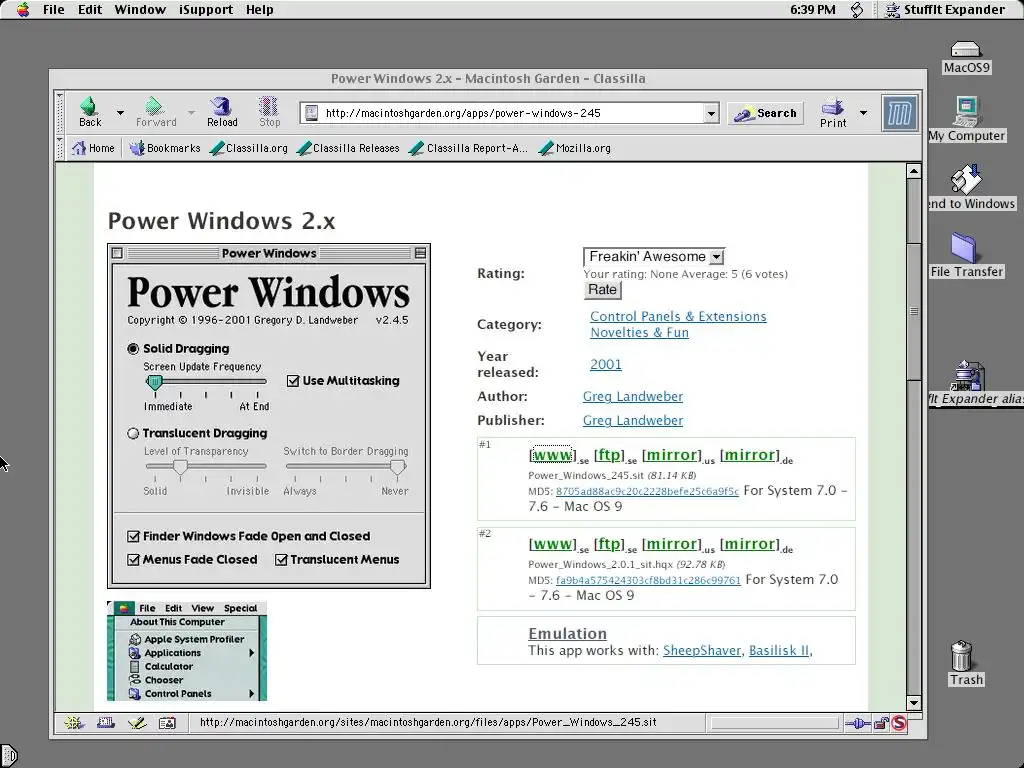Viewport: 1024px width, 768px height.
Task: Open the Back button history dropdown arrow
Action: coord(120,113)
